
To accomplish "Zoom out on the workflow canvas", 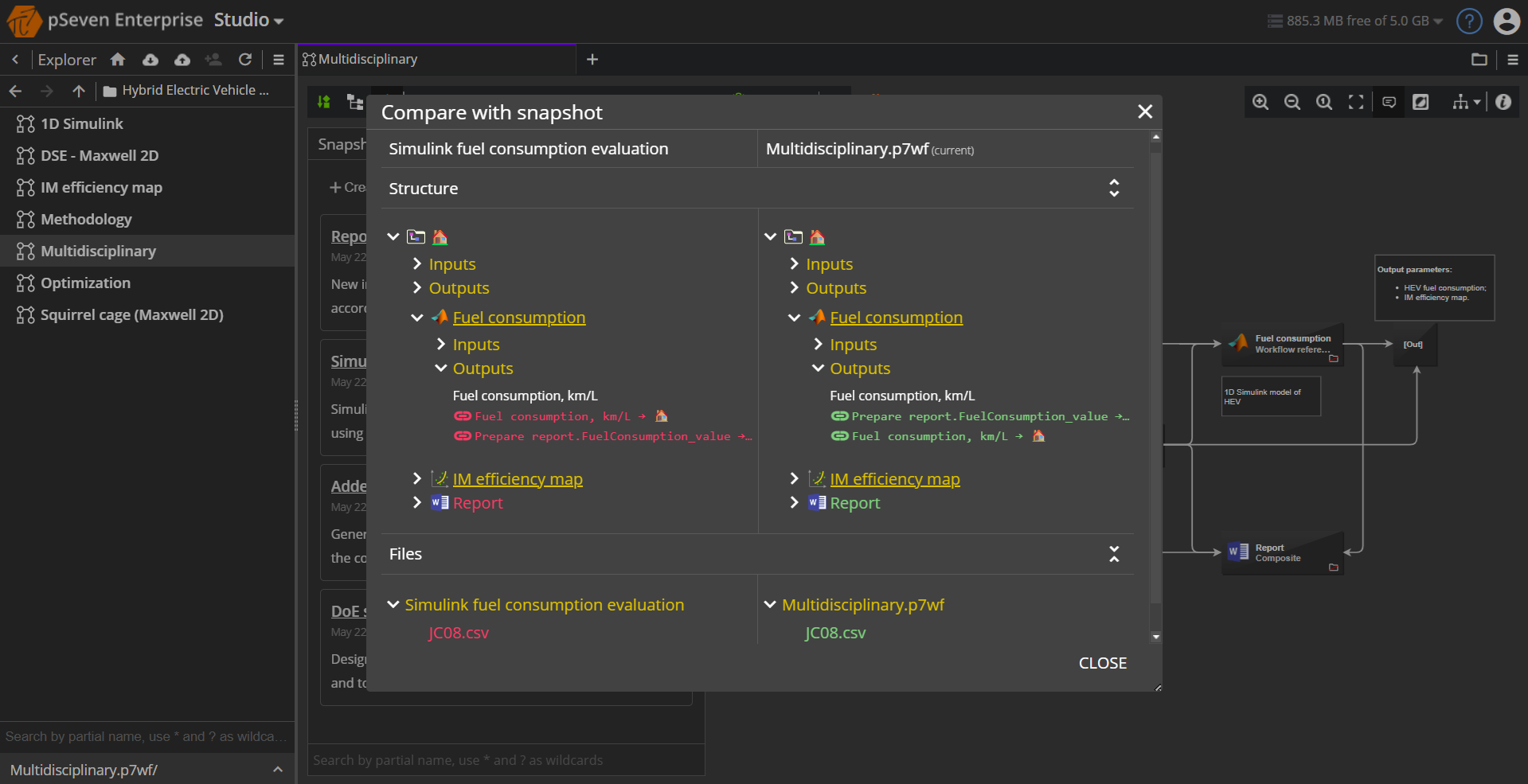I will click(1292, 102).
